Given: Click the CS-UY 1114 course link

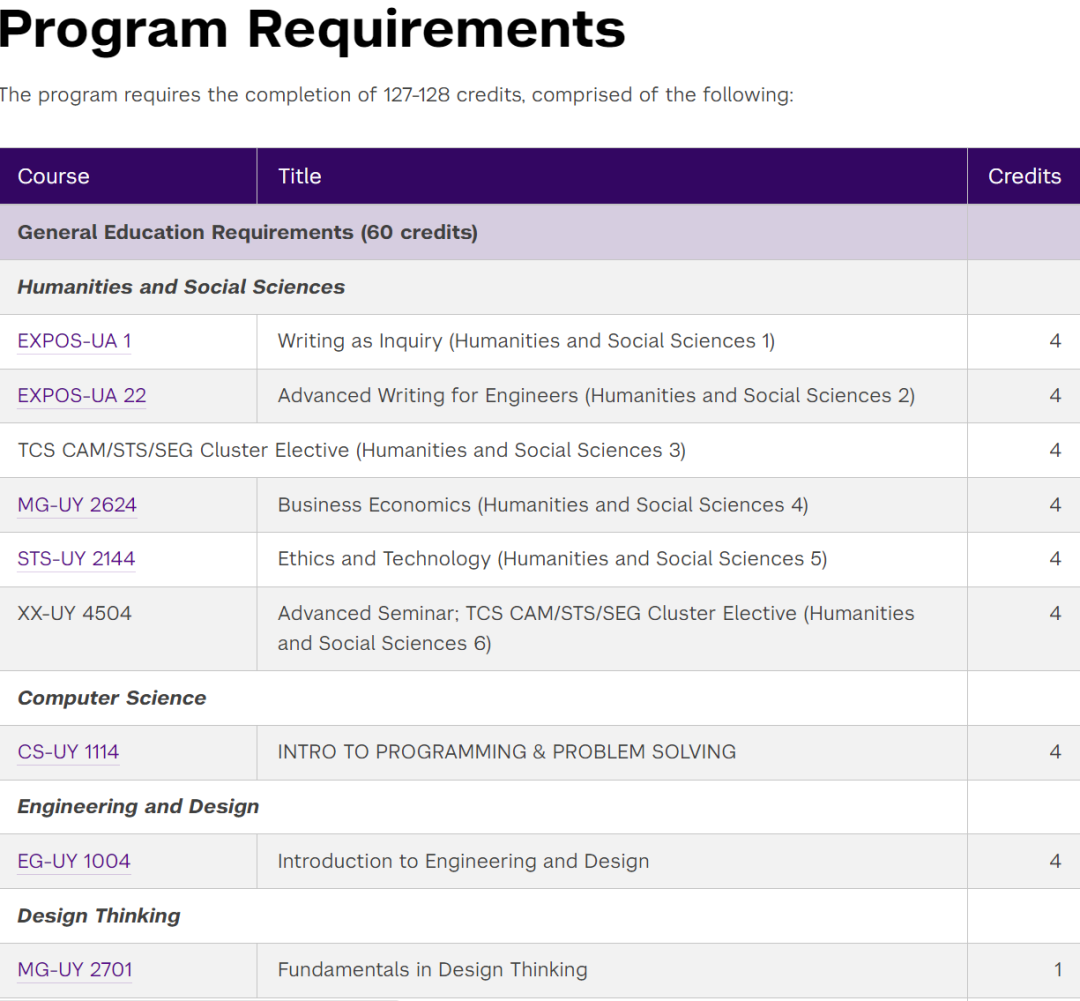Looking at the screenshot, I should pos(68,752).
